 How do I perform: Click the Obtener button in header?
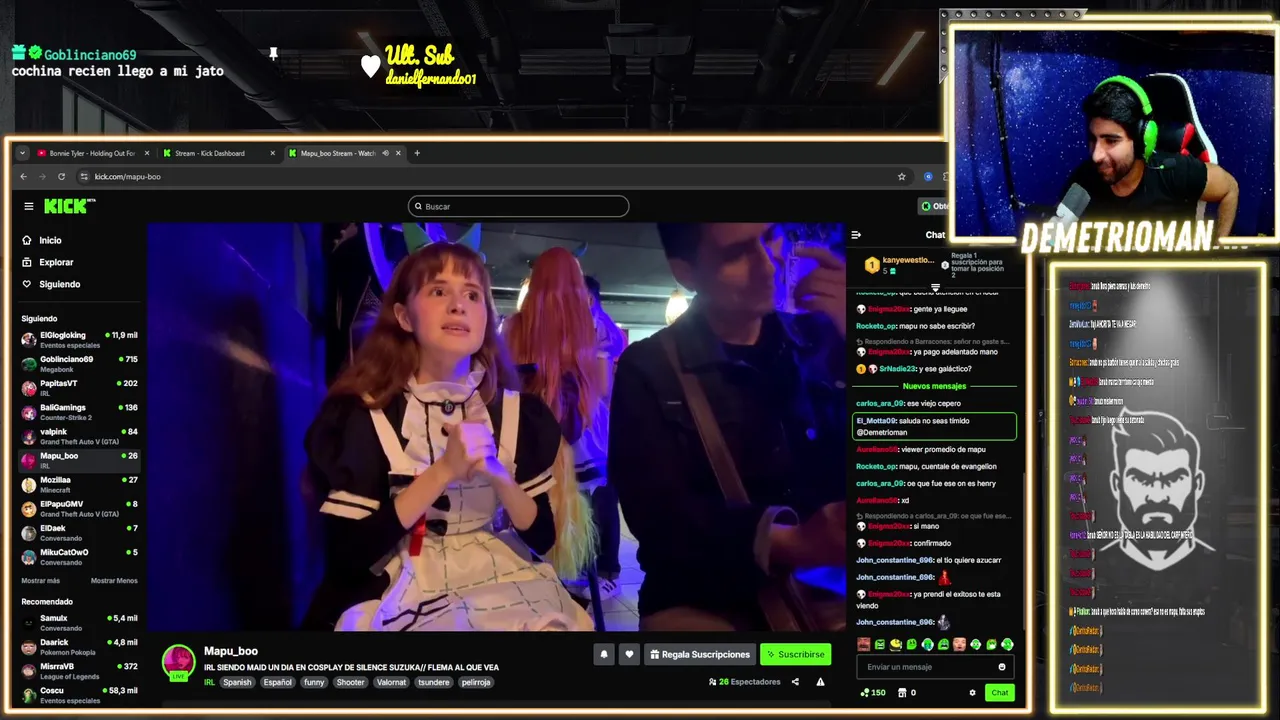pos(933,206)
